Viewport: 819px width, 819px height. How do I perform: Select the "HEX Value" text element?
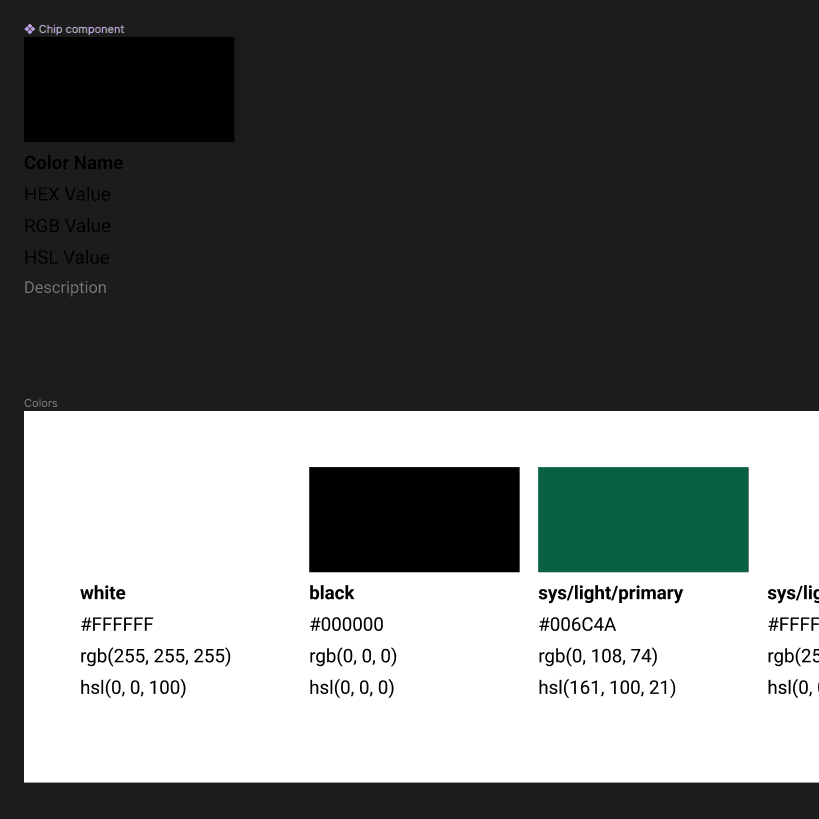coord(67,194)
